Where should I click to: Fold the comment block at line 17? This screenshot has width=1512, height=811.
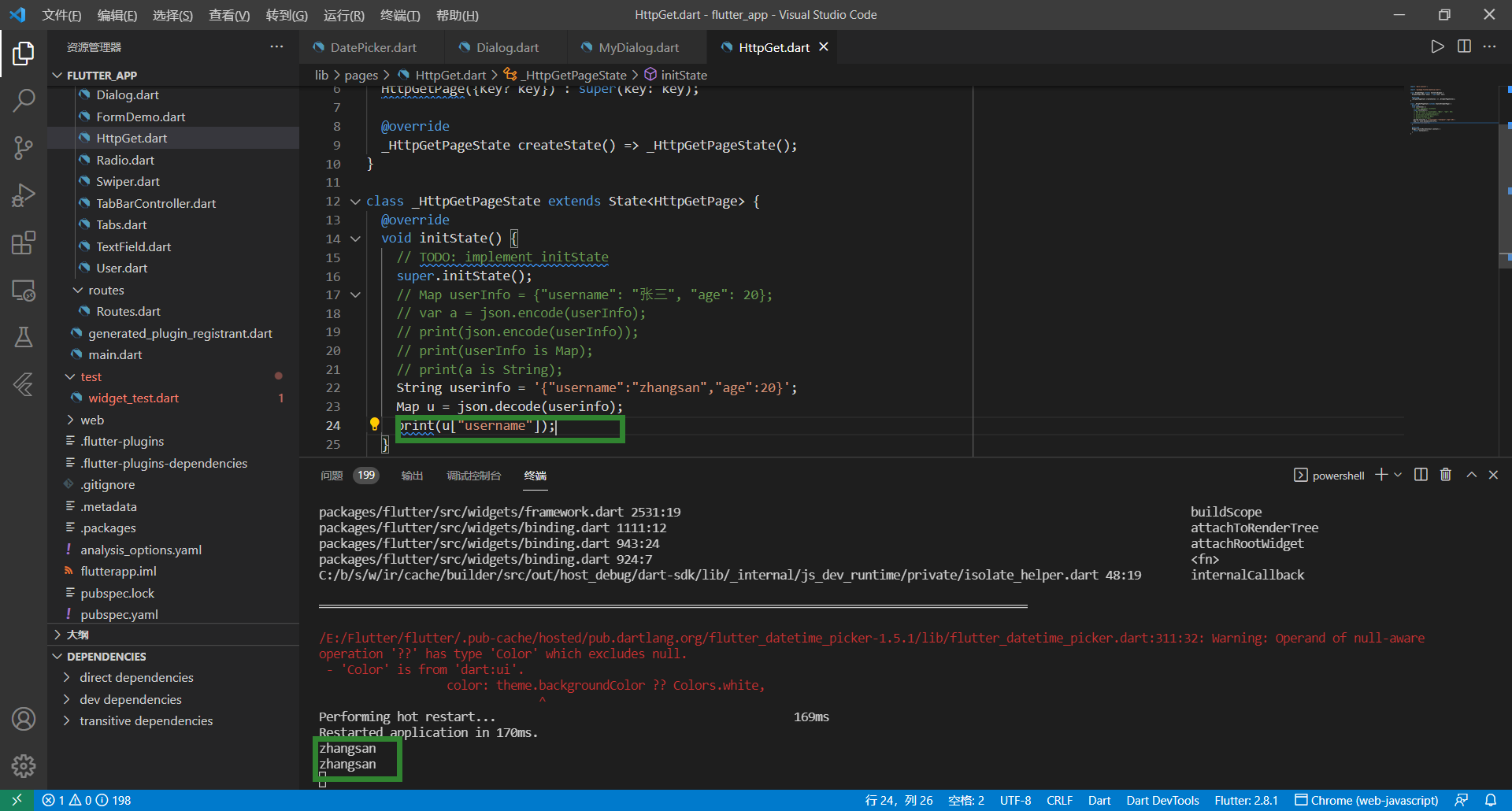pyautogui.click(x=355, y=295)
